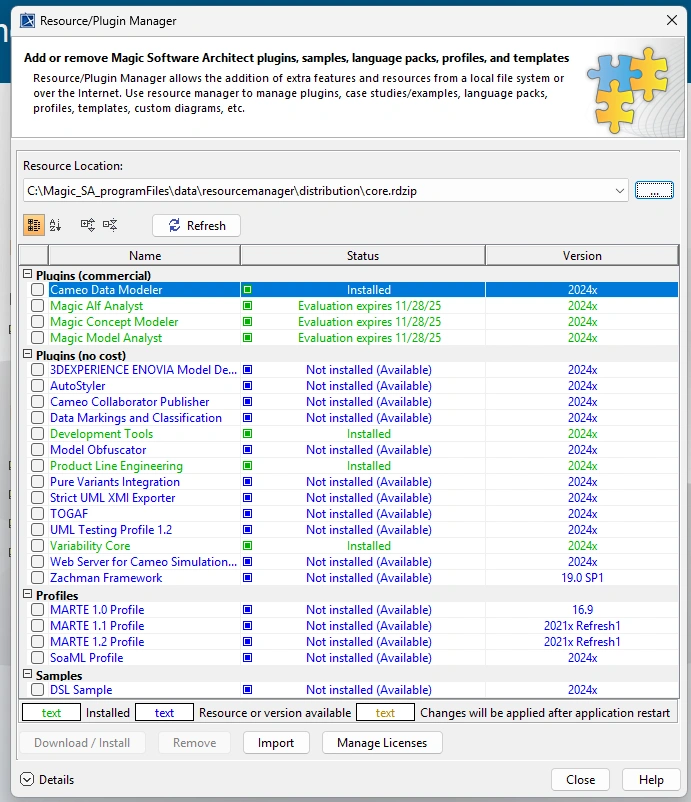Click the blue status icon for Model Obfuscator
This screenshot has height=802, width=691.
point(248,450)
